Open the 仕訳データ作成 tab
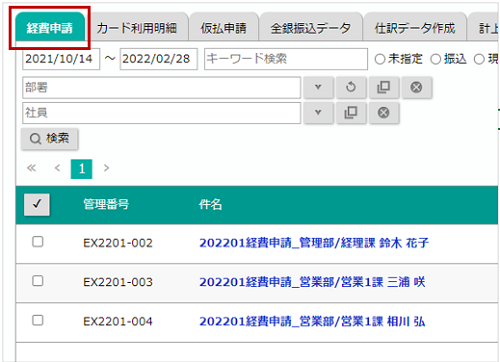 click(x=415, y=28)
